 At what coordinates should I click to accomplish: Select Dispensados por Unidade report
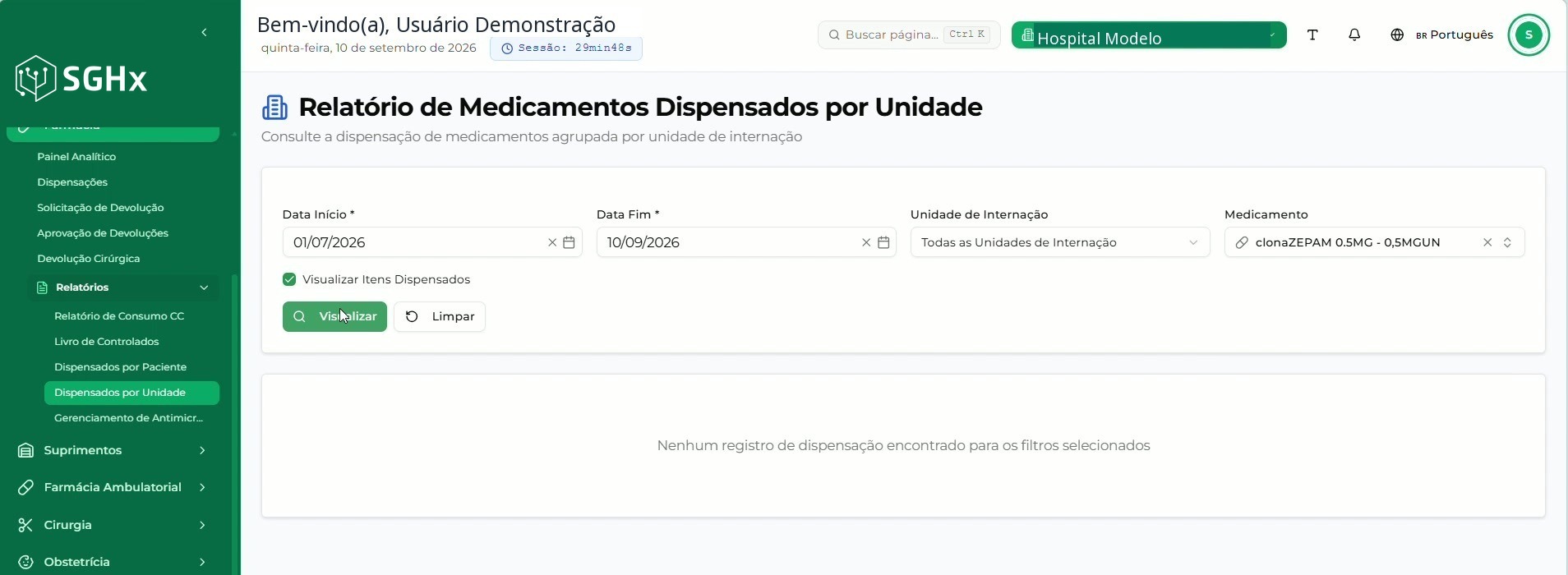pyautogui.click(x=131, y=393)
